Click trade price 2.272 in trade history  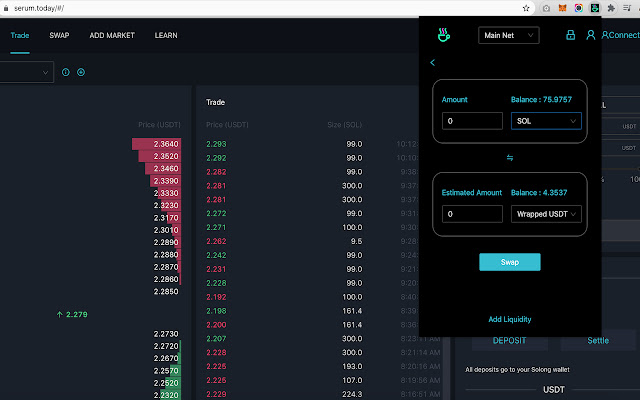(x=216, y=213)
